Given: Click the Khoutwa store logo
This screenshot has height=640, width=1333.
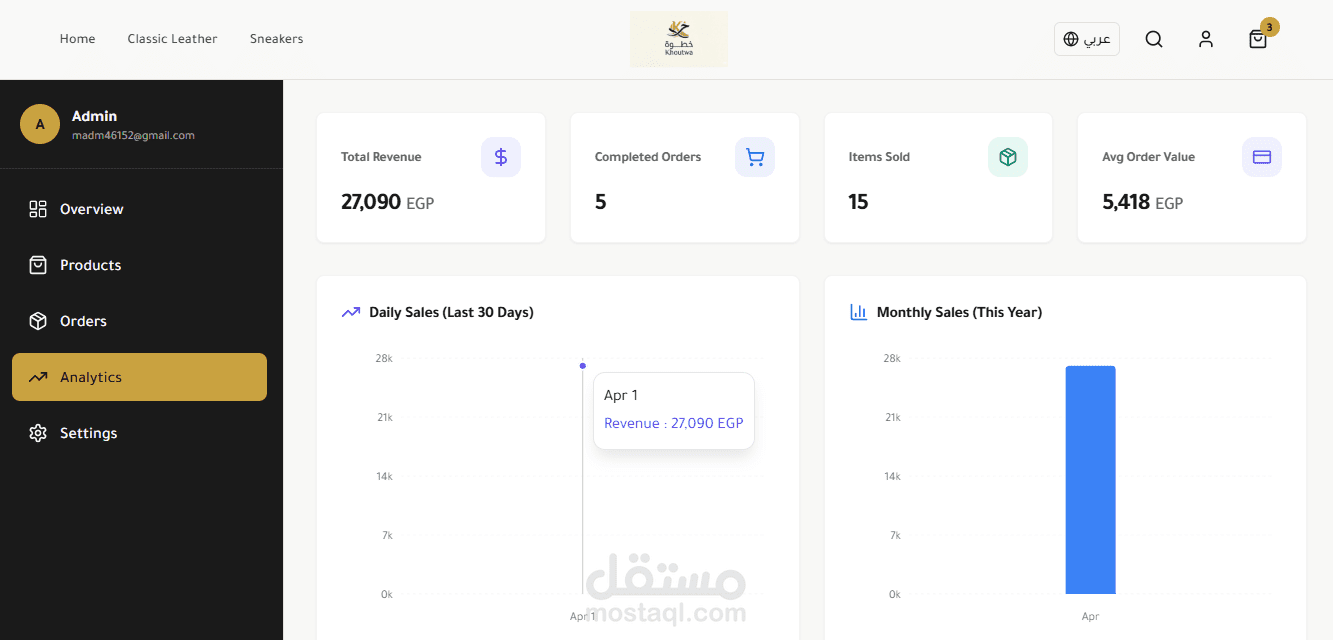Looking at the screenshot, I should (x=679, y=39).
